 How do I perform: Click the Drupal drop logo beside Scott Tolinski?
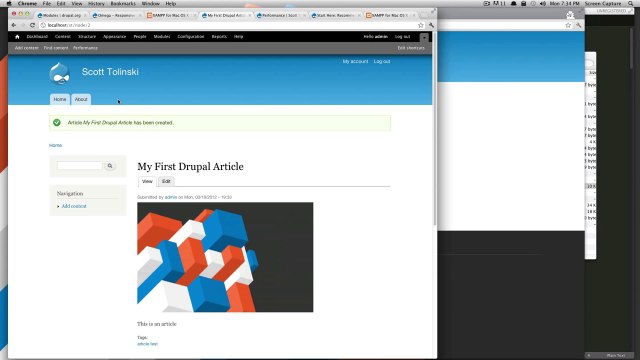pos(60,73)
